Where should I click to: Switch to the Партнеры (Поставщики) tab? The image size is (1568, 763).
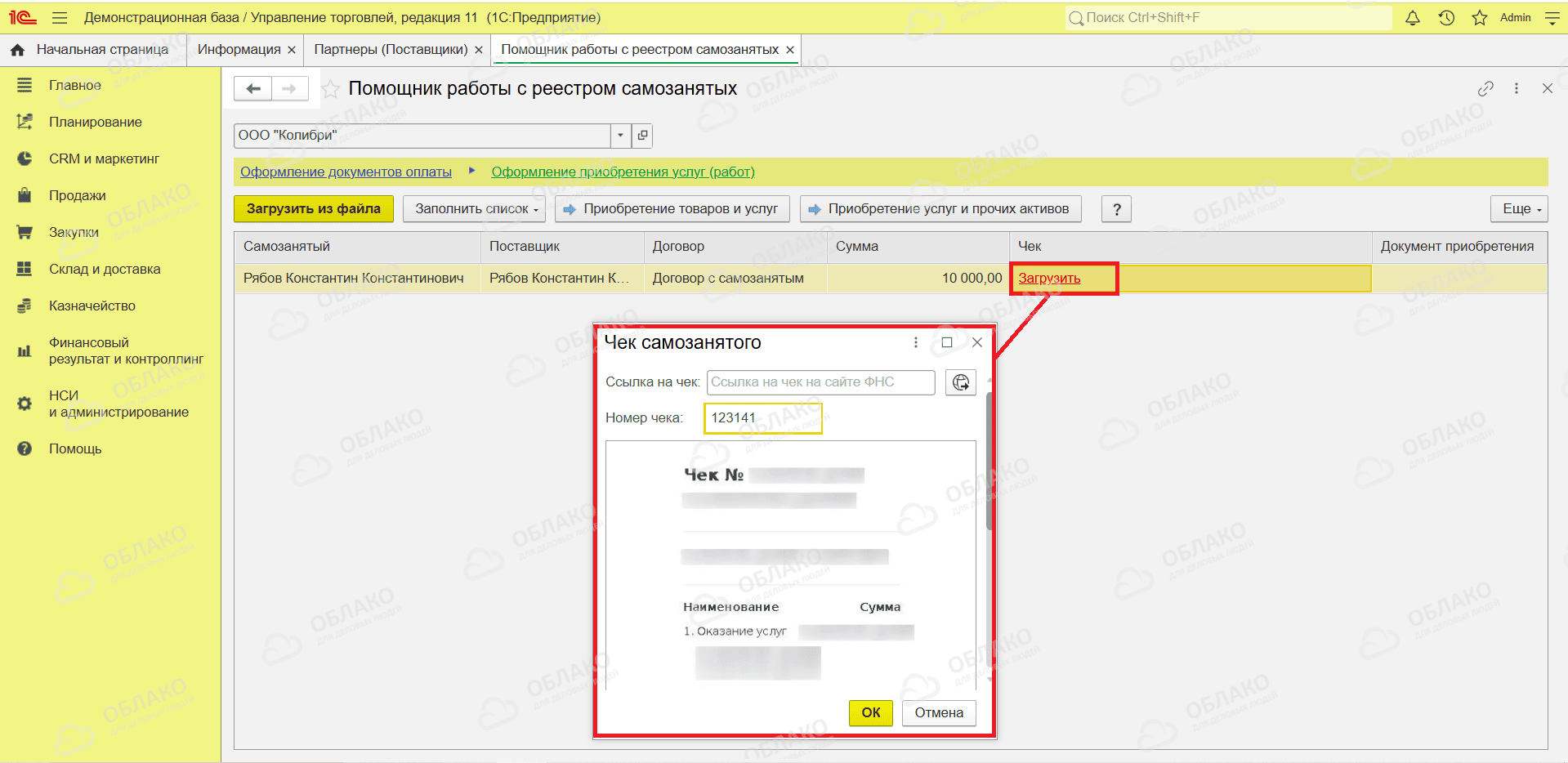coord(391,50)
